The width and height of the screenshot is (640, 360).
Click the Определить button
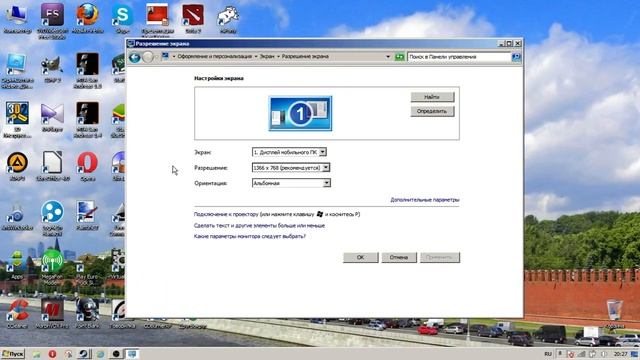(x=432, y=111)
